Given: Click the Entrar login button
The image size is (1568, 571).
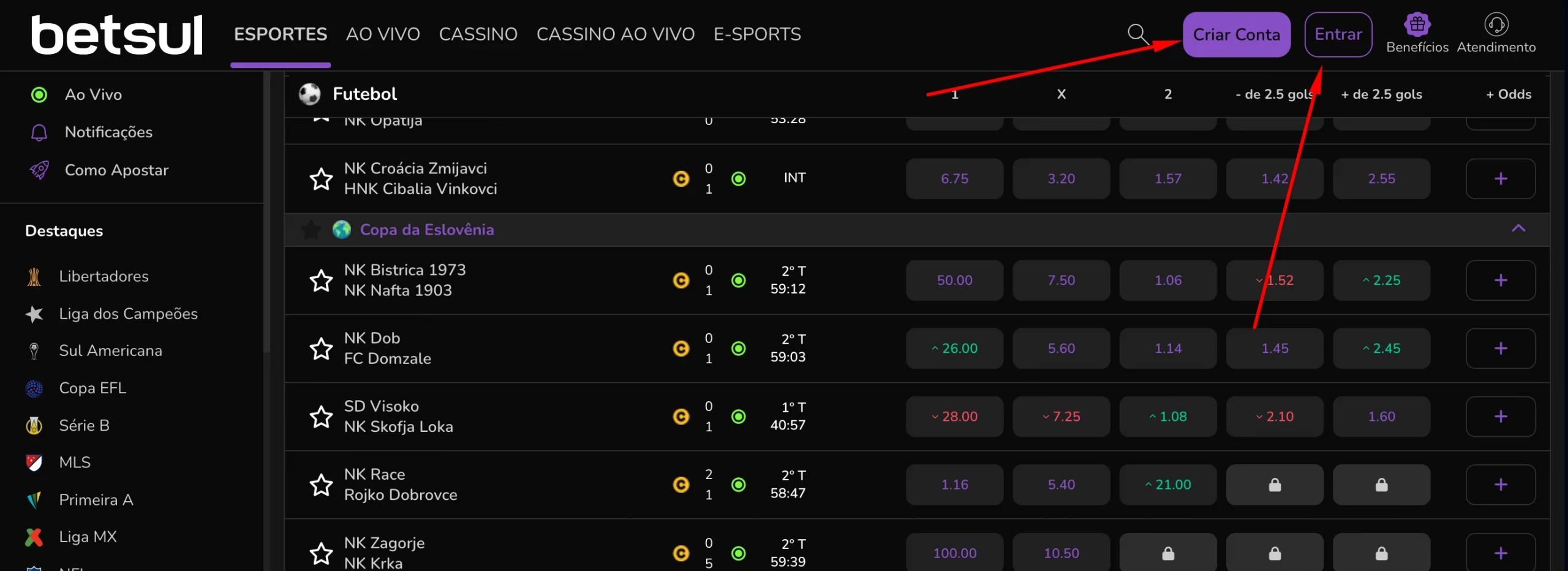Looking at the screenshot, I should coord(1338,34).
